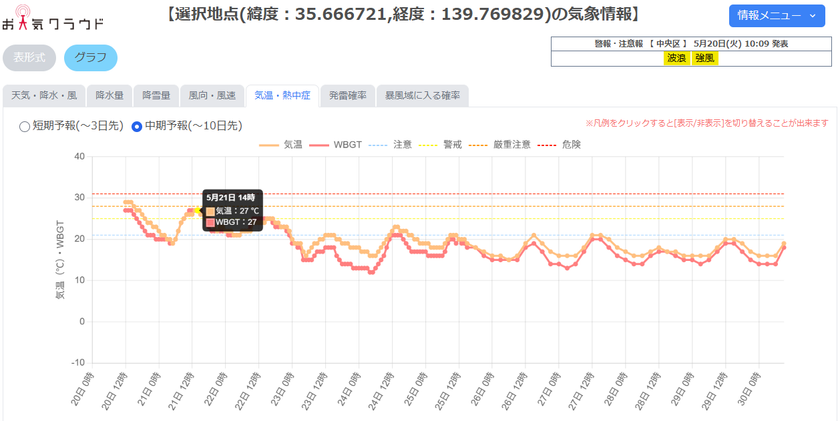840x421 pixels.
Task: Toggle the 危険 red legend item
Action: point(559,145)
